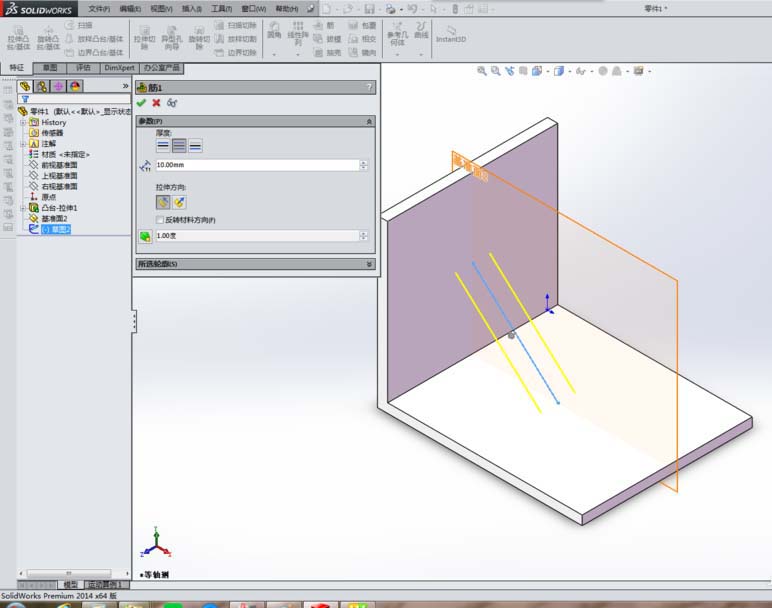772x608 pixels.
Task: Open the 帮助(H) help menu
Action: tap(287, 9)
